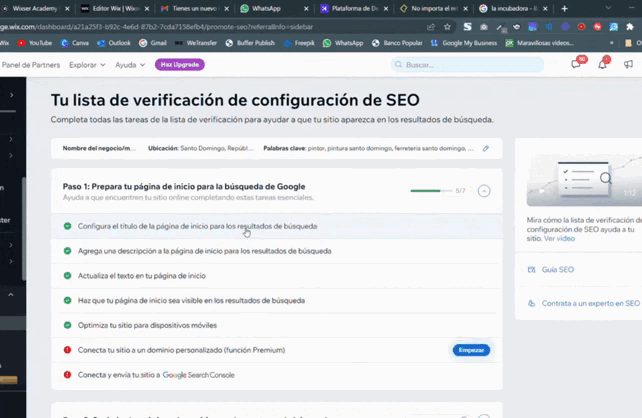Open Panel de Partners
The height and width of the screenshot is (418, 642).
coord(31,65)
